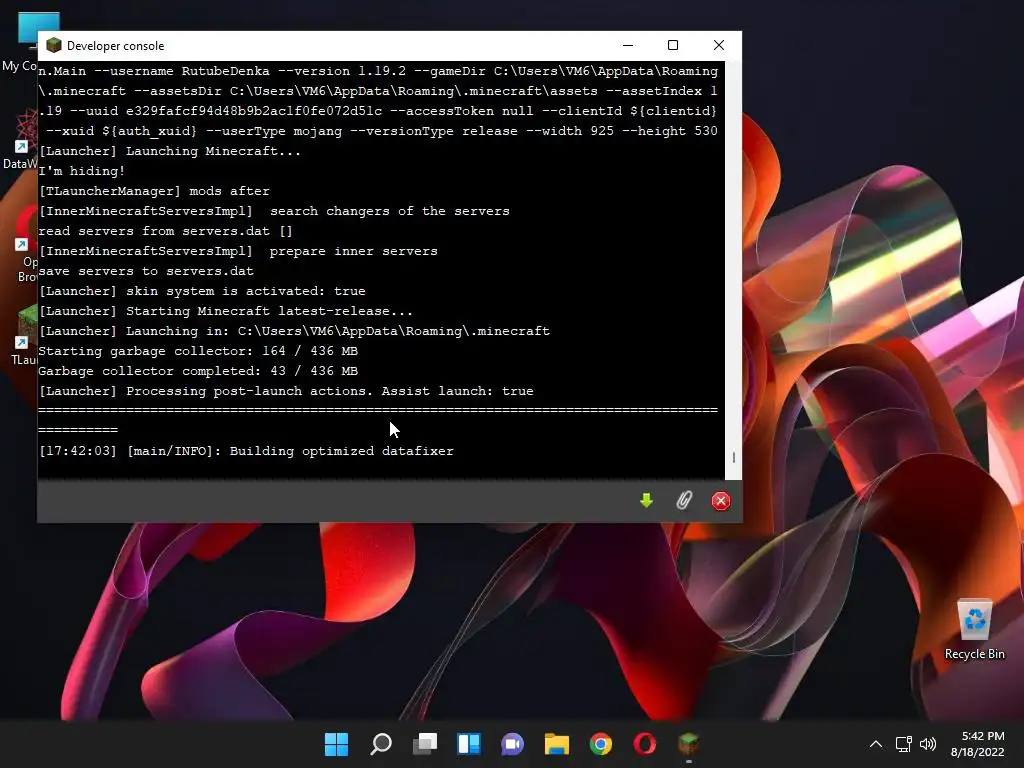Viewport: 1024px width, 768px height.
Task: Click 'skin system is activated: true' line
Action: coord(202,291)
